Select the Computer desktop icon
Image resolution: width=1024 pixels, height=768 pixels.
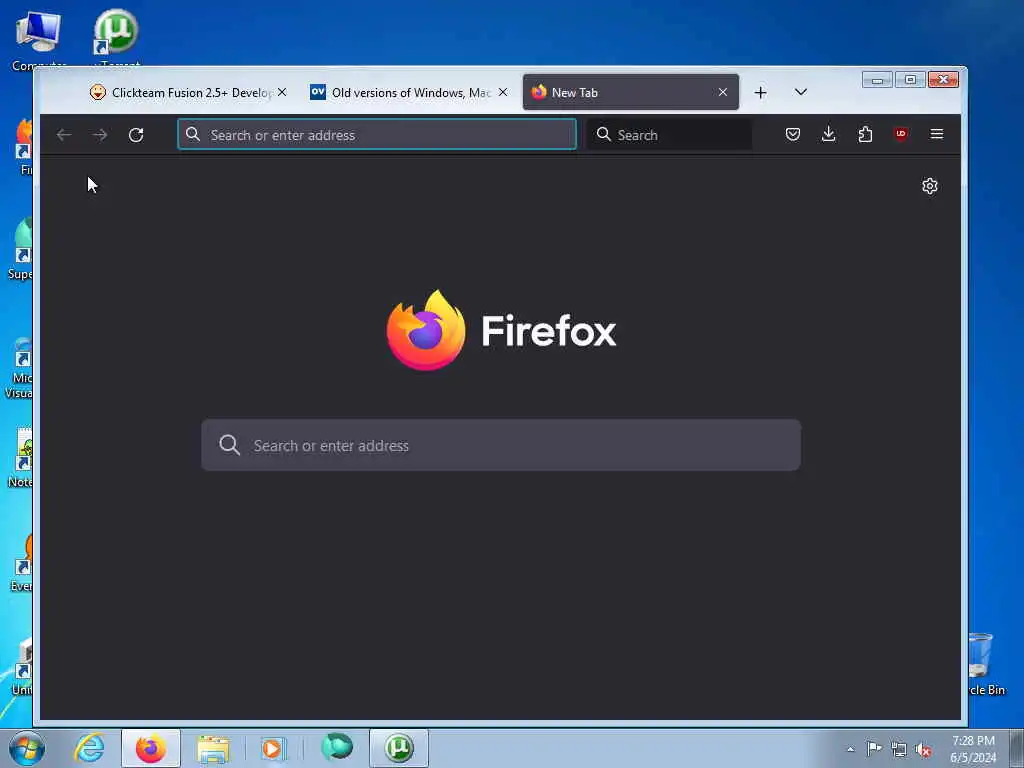click(x=39, y=38)
